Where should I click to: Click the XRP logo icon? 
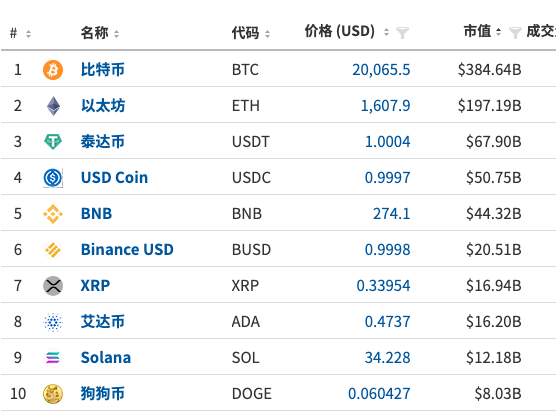(53, 286)
